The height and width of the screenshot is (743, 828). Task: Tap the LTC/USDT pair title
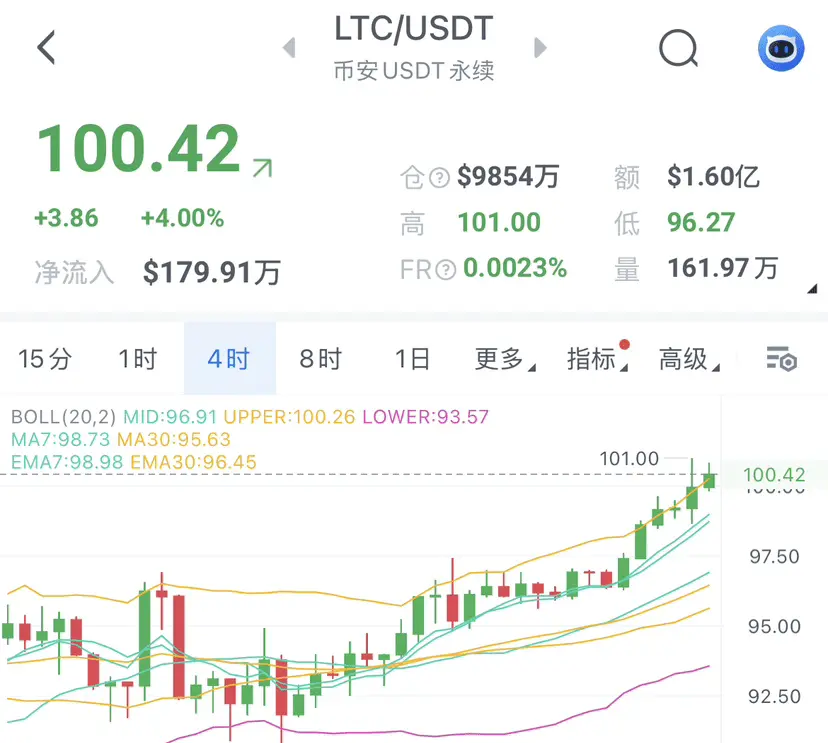[x=414, y=29]
